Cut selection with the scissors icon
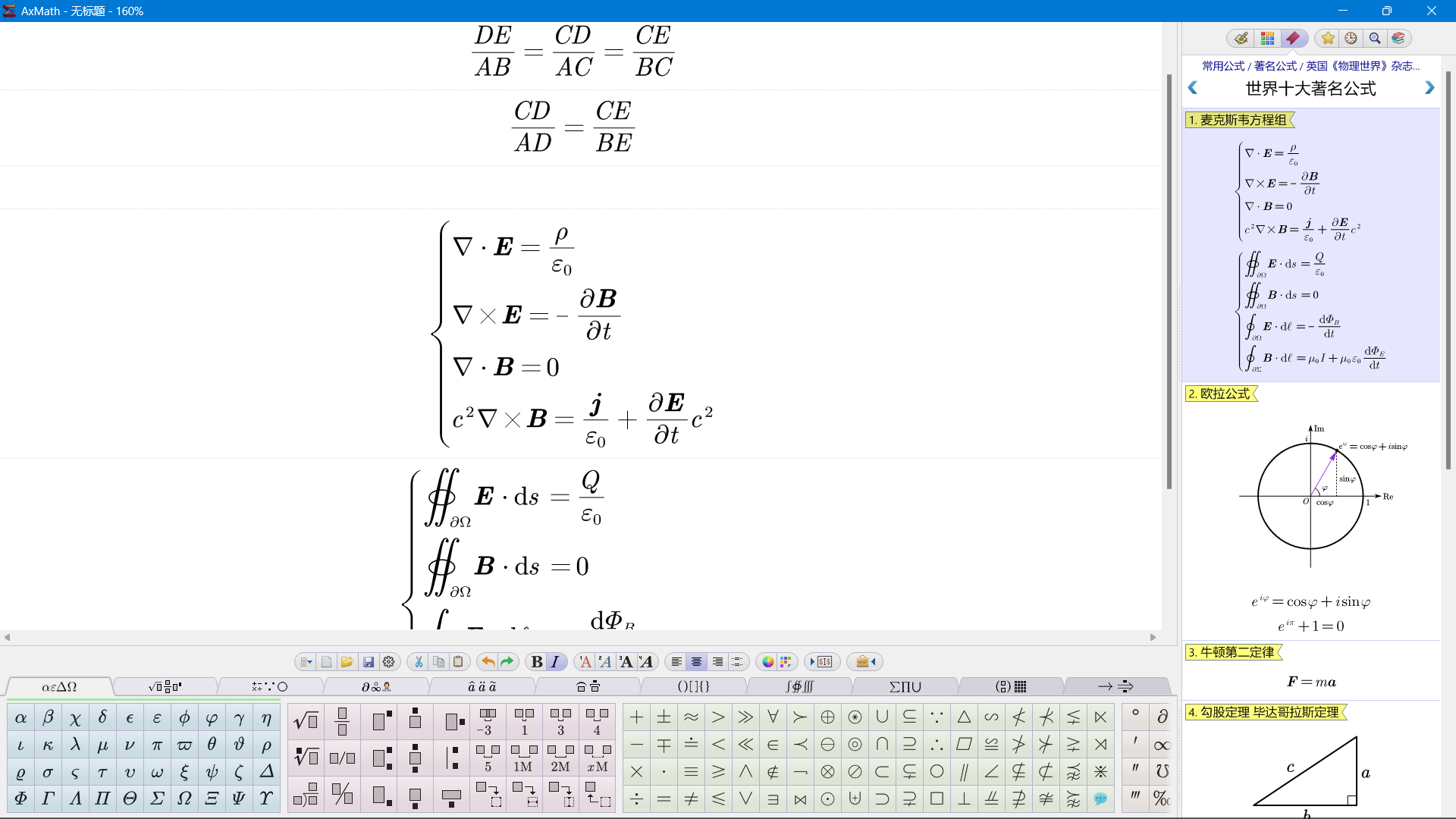This screenshot has height=819, width=1456. point(418,662)
